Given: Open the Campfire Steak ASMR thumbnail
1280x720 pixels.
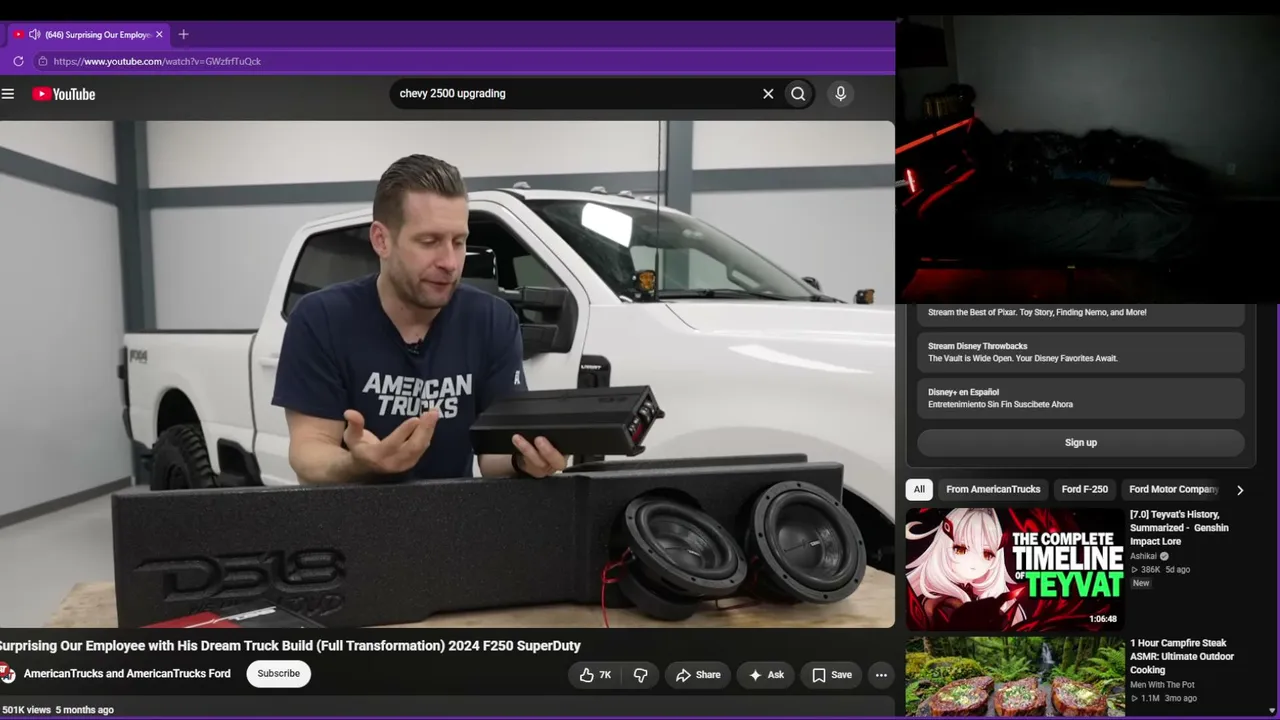Looking at the screenshot, I should point(1015,677).
